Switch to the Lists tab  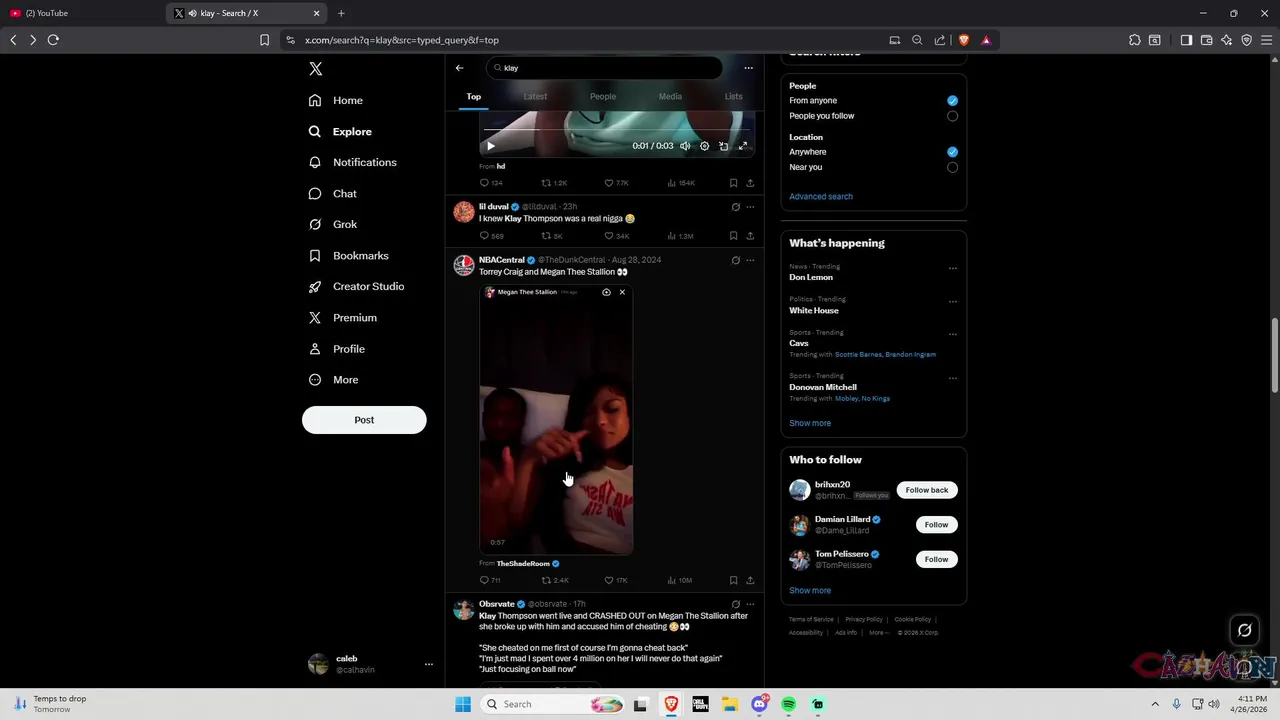[733, 96]
